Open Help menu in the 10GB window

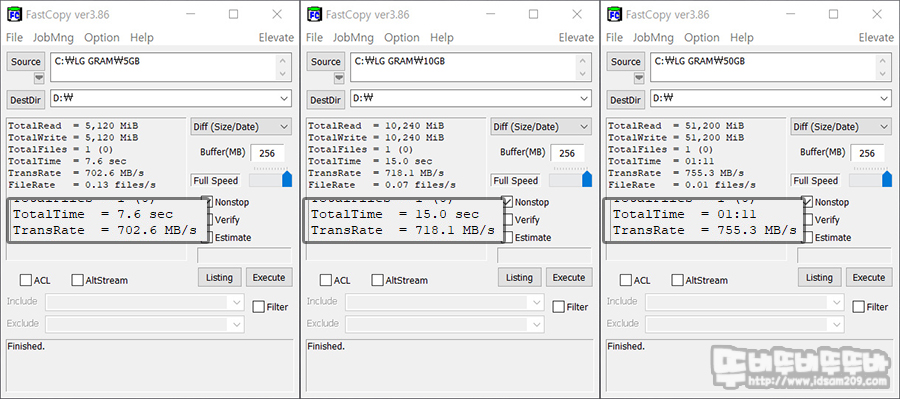pyautogui.click(x=441, y=38)
